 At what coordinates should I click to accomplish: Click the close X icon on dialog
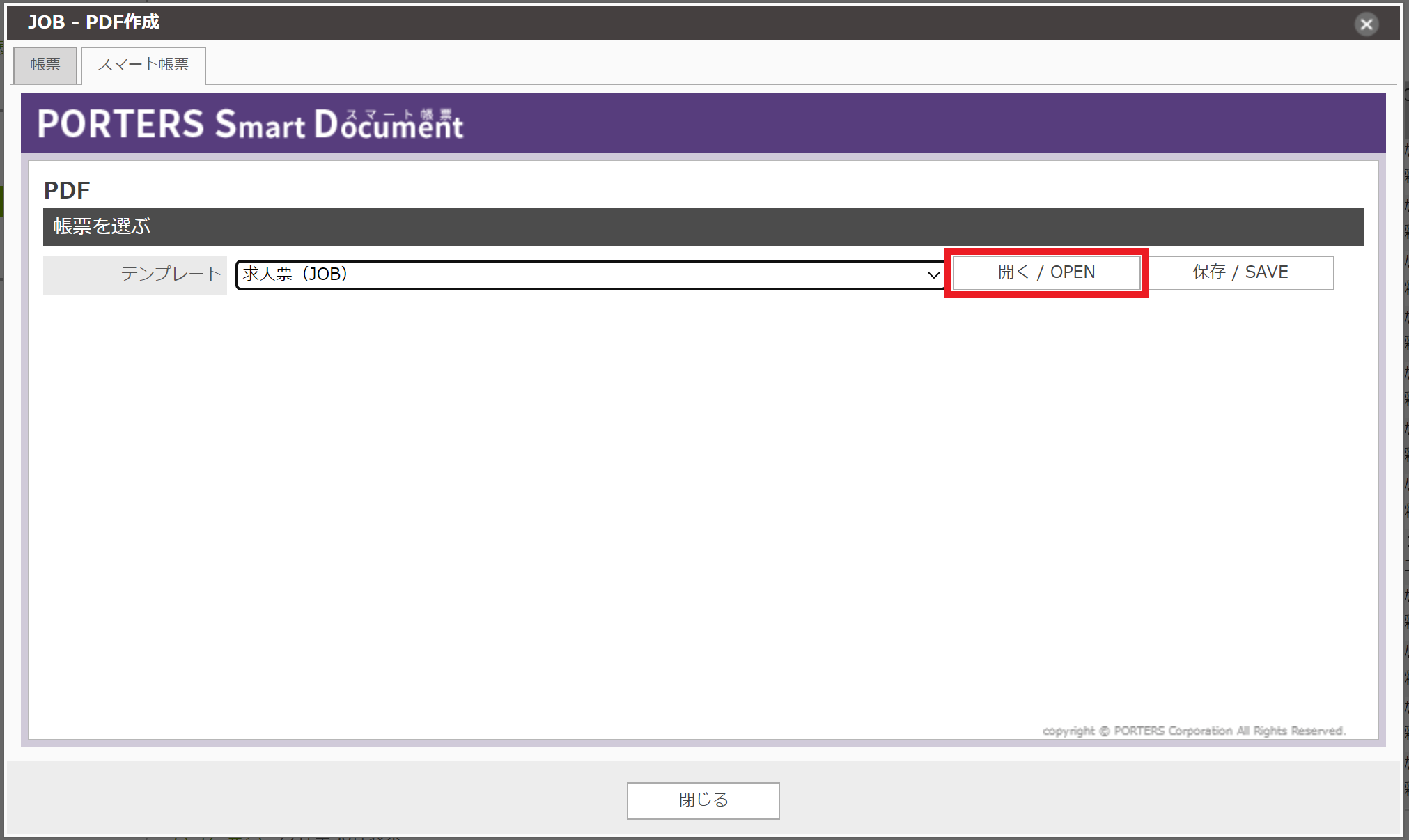pyautogui.click(x=1366, y=24)
